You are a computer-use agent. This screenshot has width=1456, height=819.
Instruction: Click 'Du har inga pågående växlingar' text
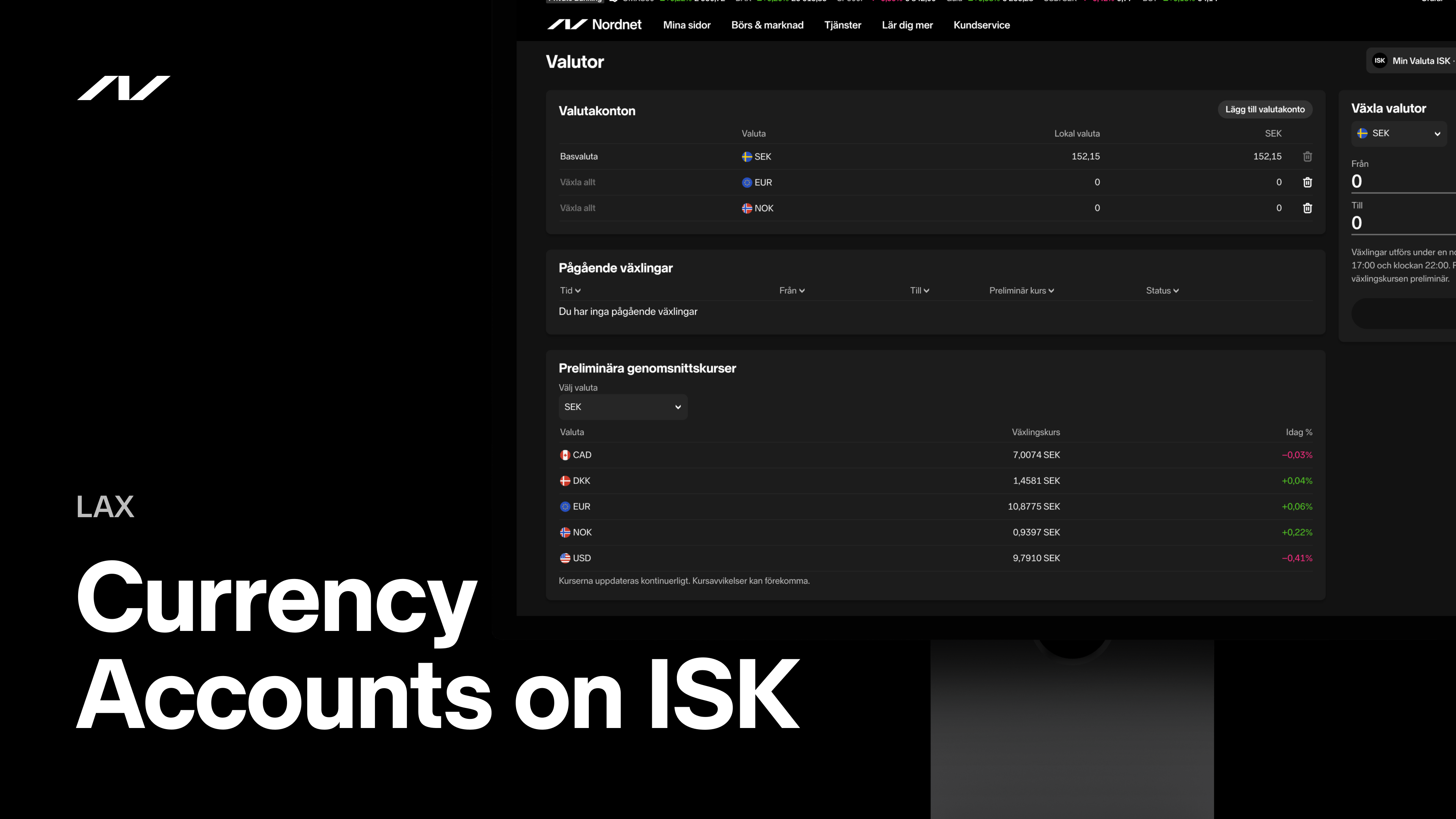(628, 311)
